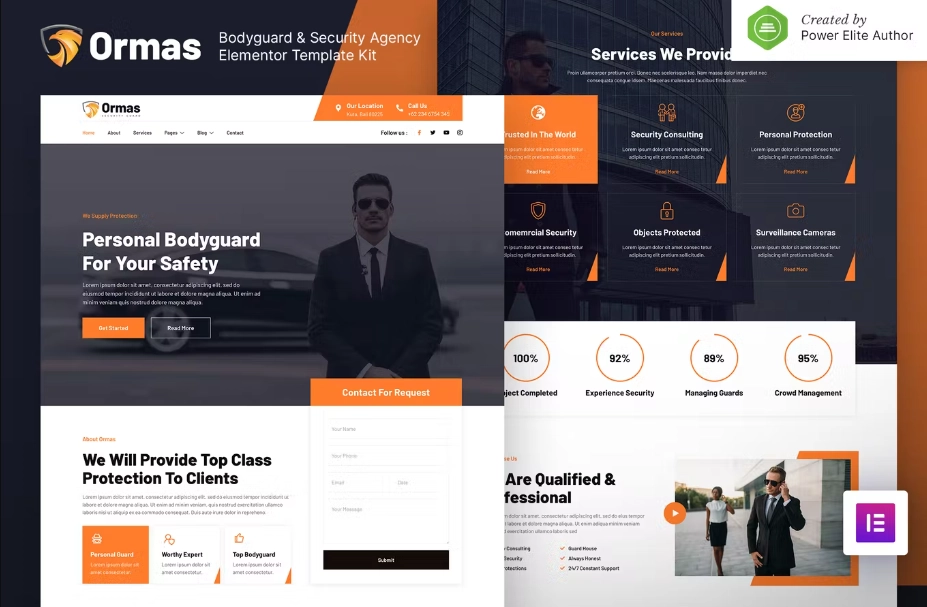The height and width of the screenshot is (607, 927).
Task: Open the Facebook follow icon
Action: (419, 133)
